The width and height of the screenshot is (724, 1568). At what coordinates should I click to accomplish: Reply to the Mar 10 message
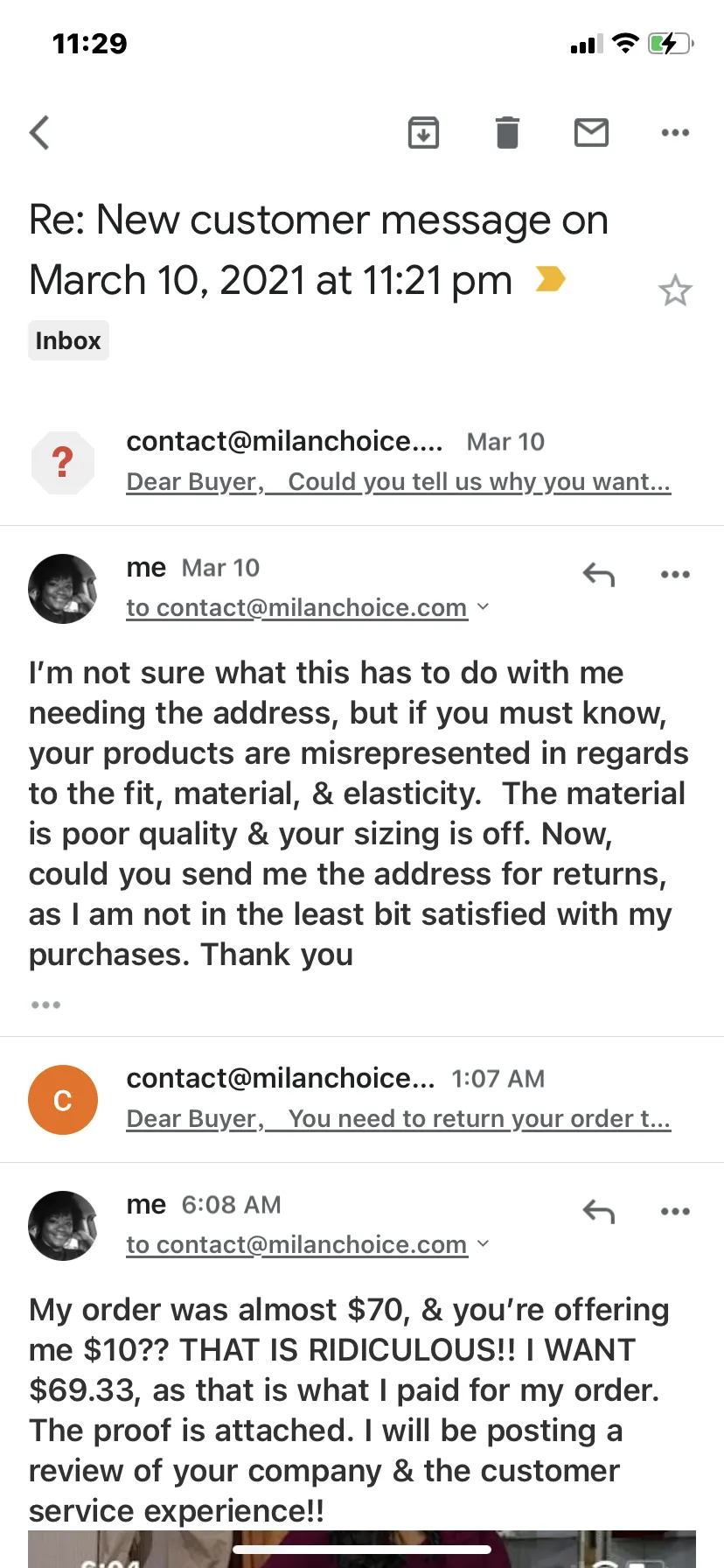[x=599, y=575]
